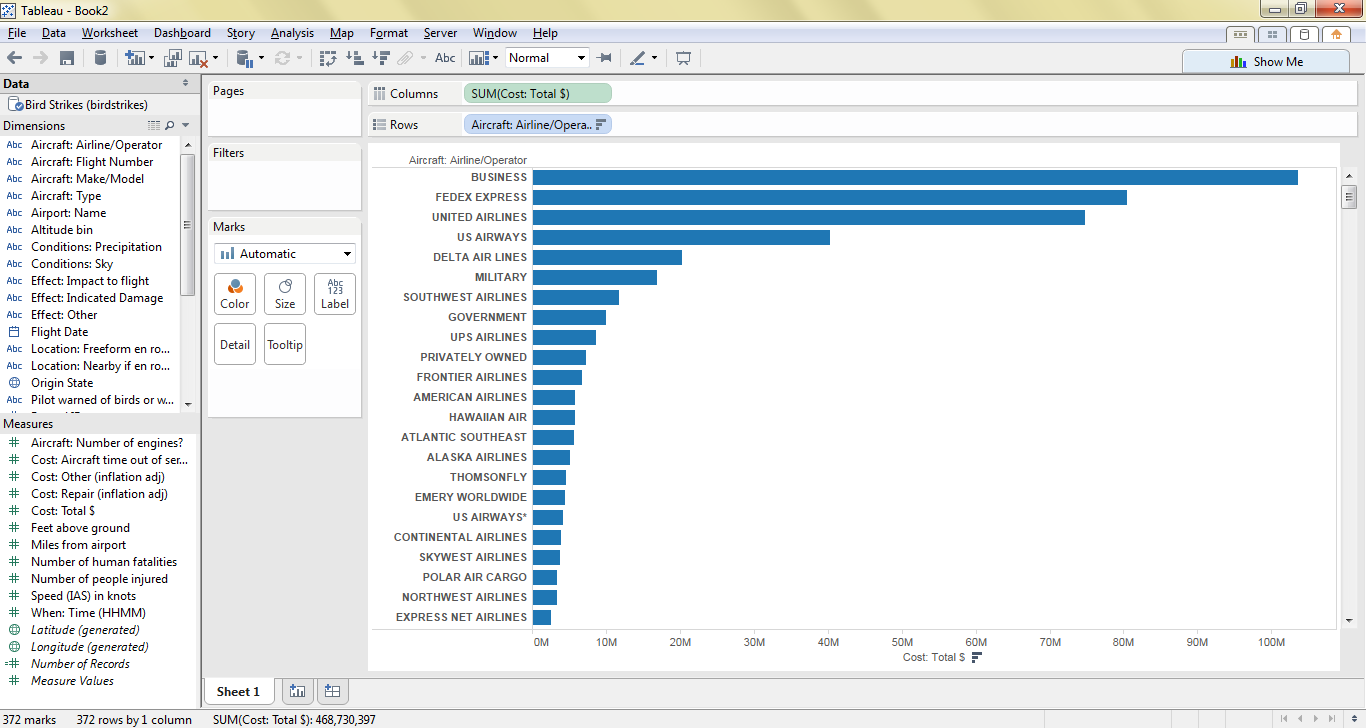Screen dimensions: 1366x728
Task: Click the Color button on Marks card
Action: pos(235,294)
